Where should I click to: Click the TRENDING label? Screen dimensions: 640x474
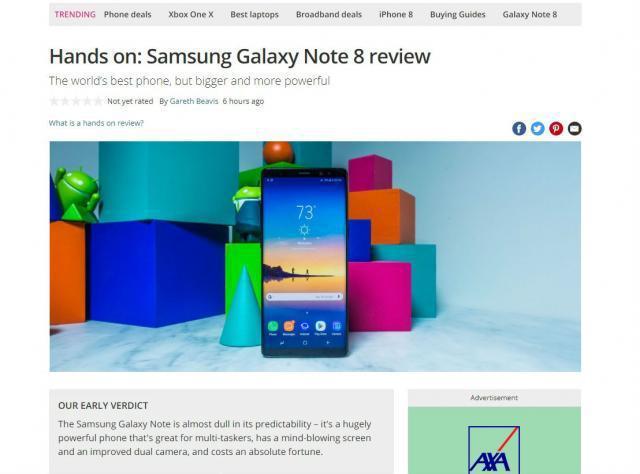(75, 14)
